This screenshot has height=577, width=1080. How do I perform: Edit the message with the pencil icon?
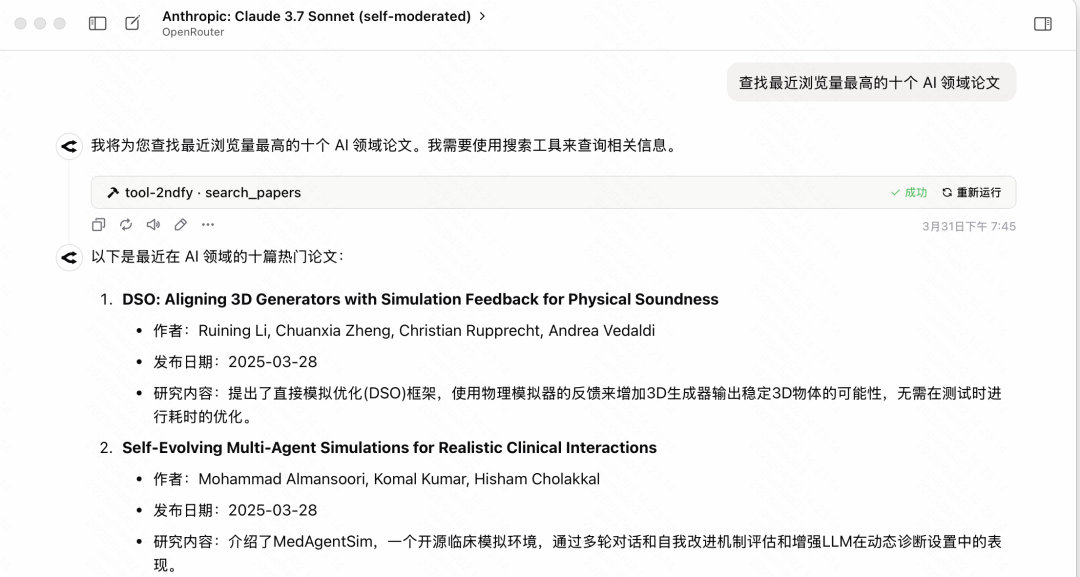180,224
